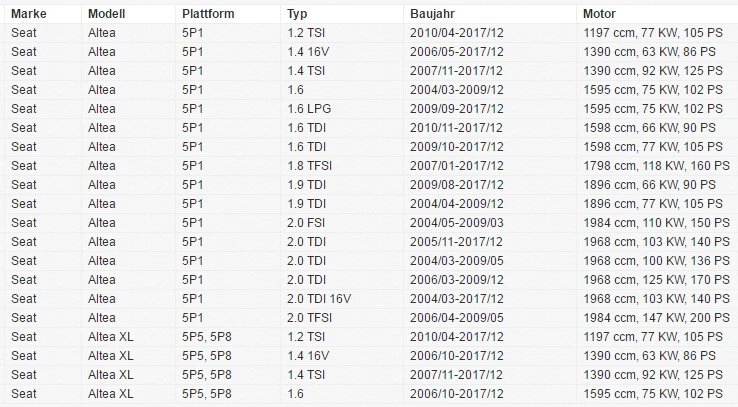Select the 2006/05-2017/12 Baujahr cell
738x407 pixels.
click(x=490, y=52)
